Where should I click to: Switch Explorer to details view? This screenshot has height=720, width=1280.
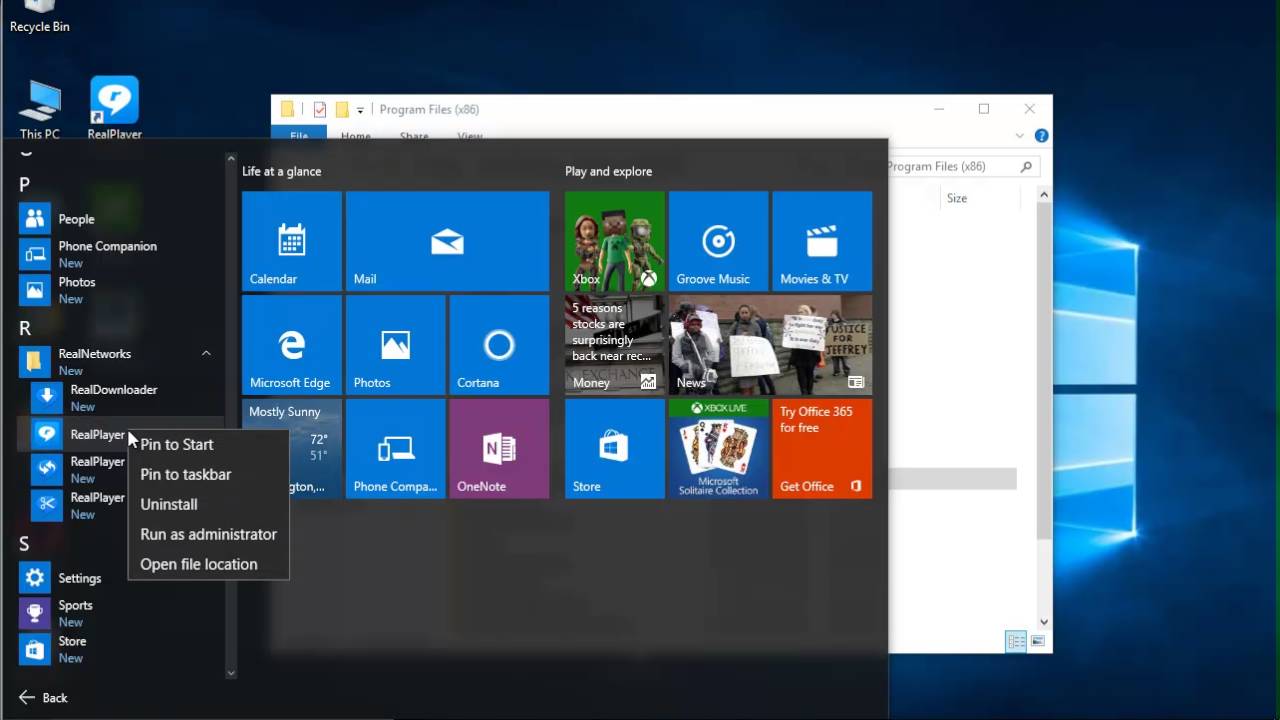click(x=1016, y=642)
